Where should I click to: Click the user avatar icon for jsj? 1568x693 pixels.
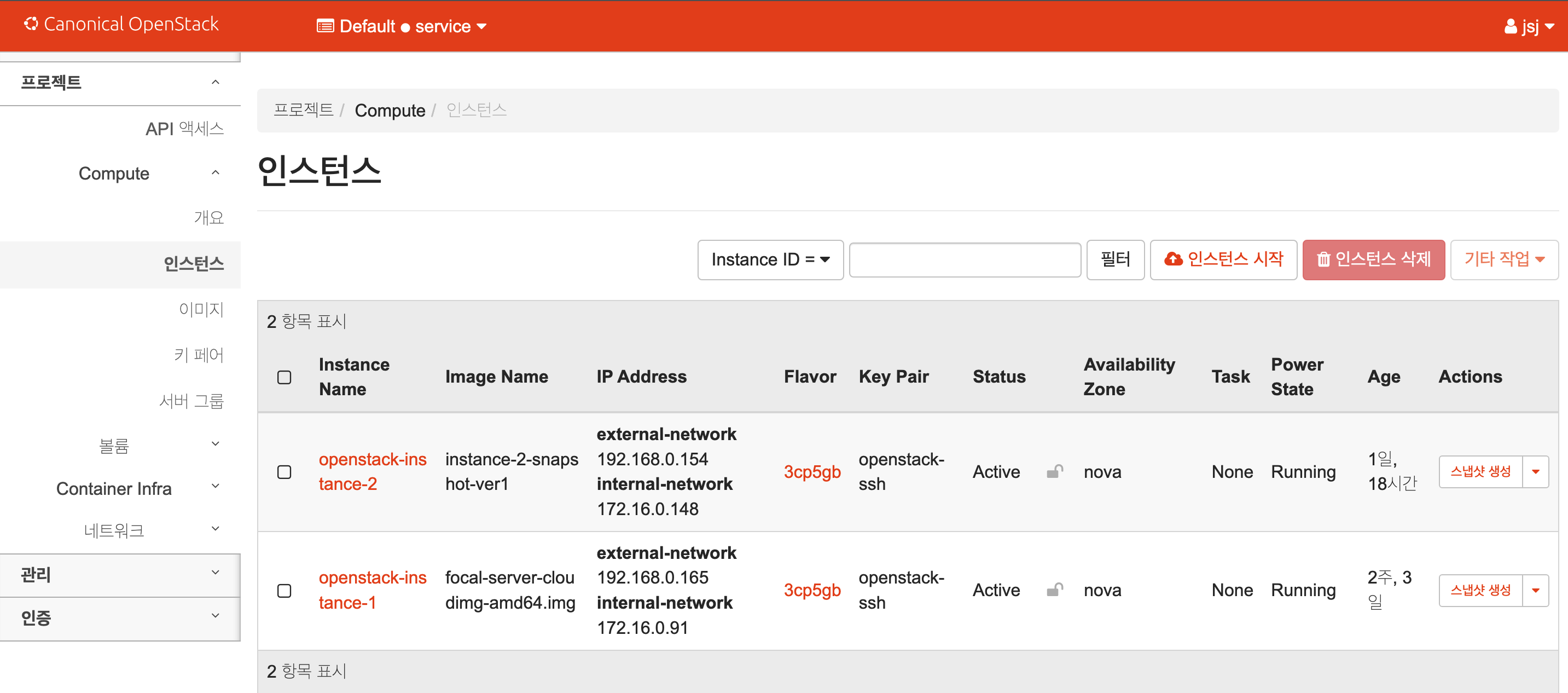point(1510,26)
